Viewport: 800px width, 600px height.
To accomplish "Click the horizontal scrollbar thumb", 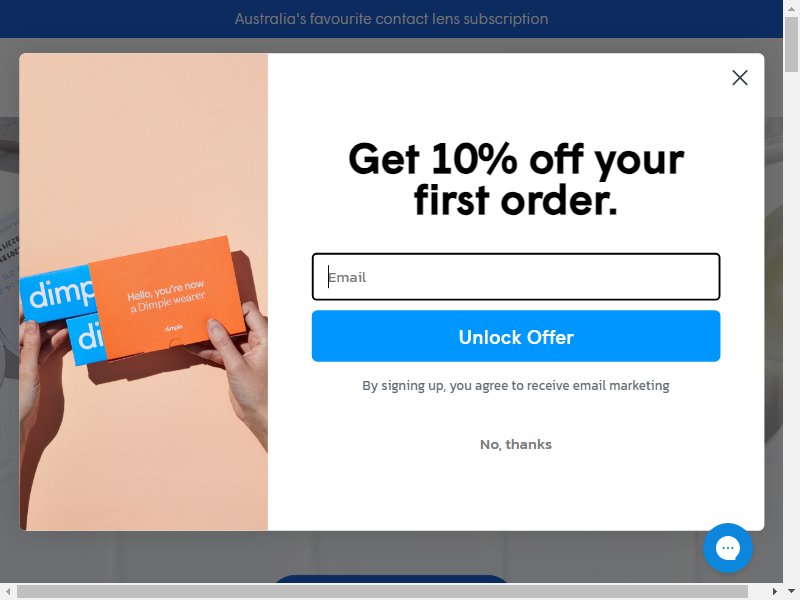I will pyautogui.click(x=383, y=591).
